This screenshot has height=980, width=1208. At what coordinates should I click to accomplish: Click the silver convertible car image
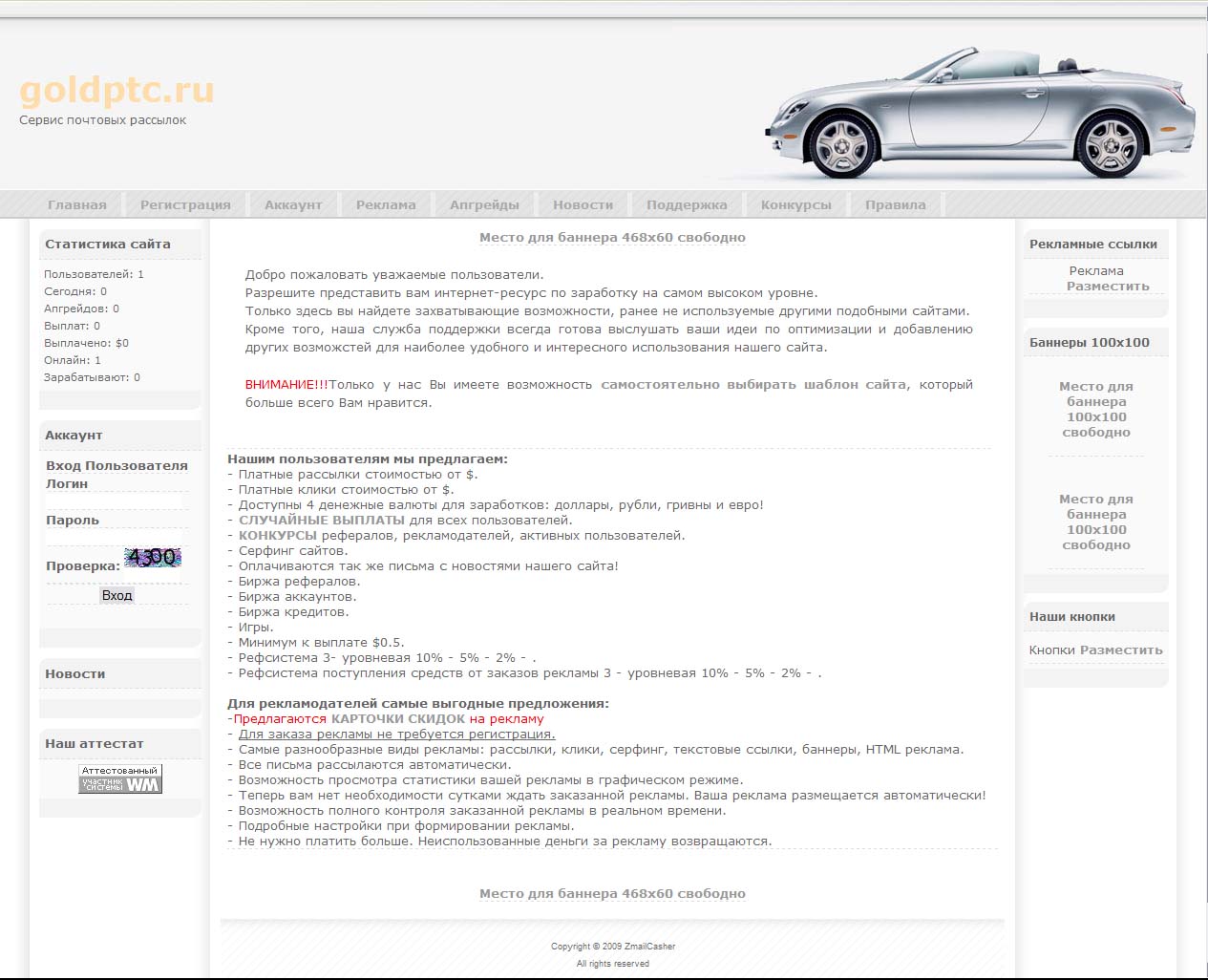coord(978,115)
